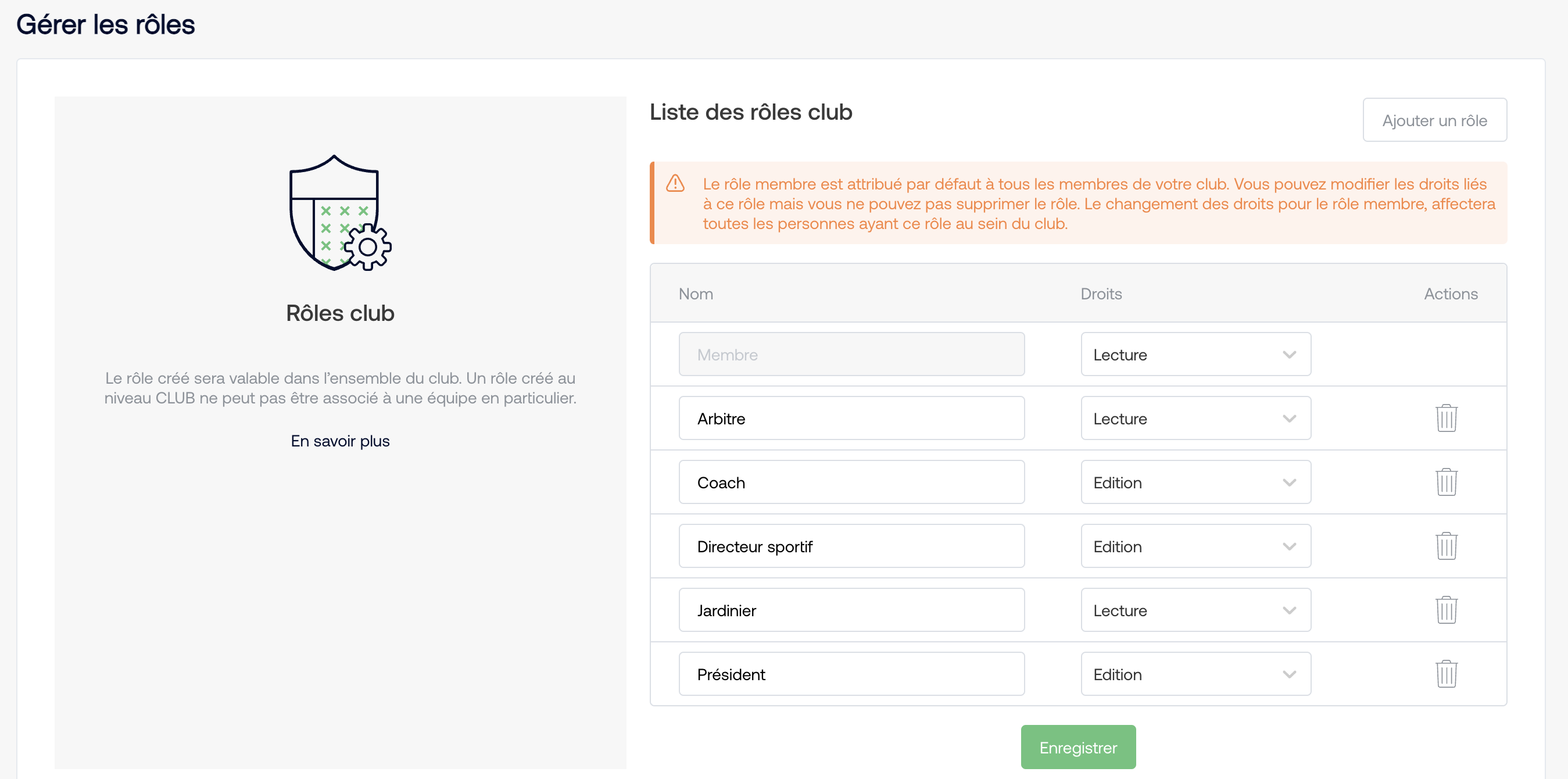This screenshot has width=1568, height=779.
Task: Click the warning triangle icon in the alert
Action: pyautogui.click(x=675, y=183)
